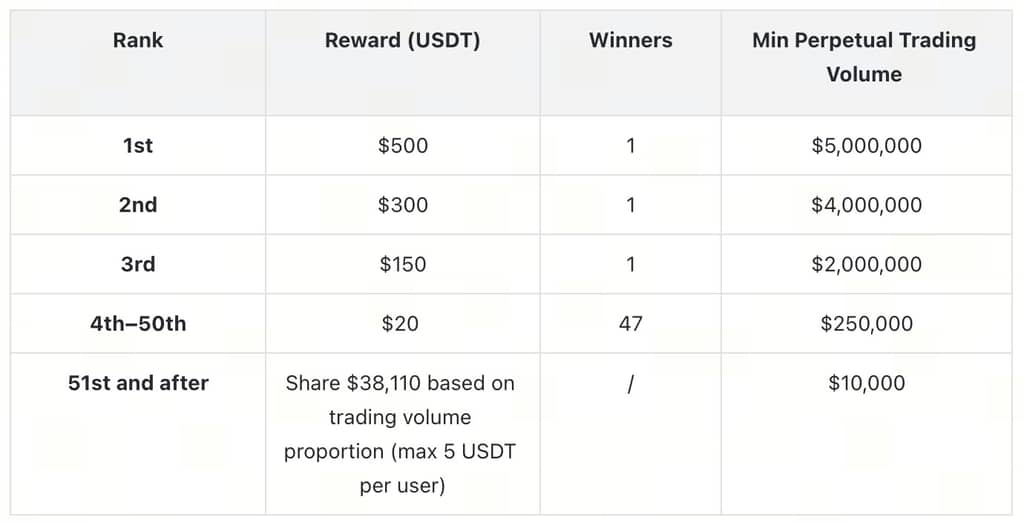
Task: Click the $250,000 minimum volume cell
Action: [867, 324]
